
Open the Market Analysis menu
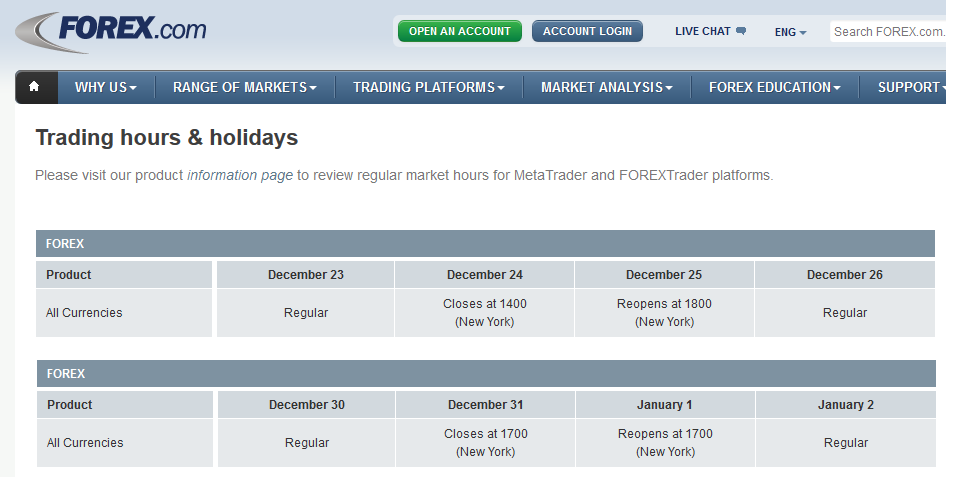[x=606, y=87]
